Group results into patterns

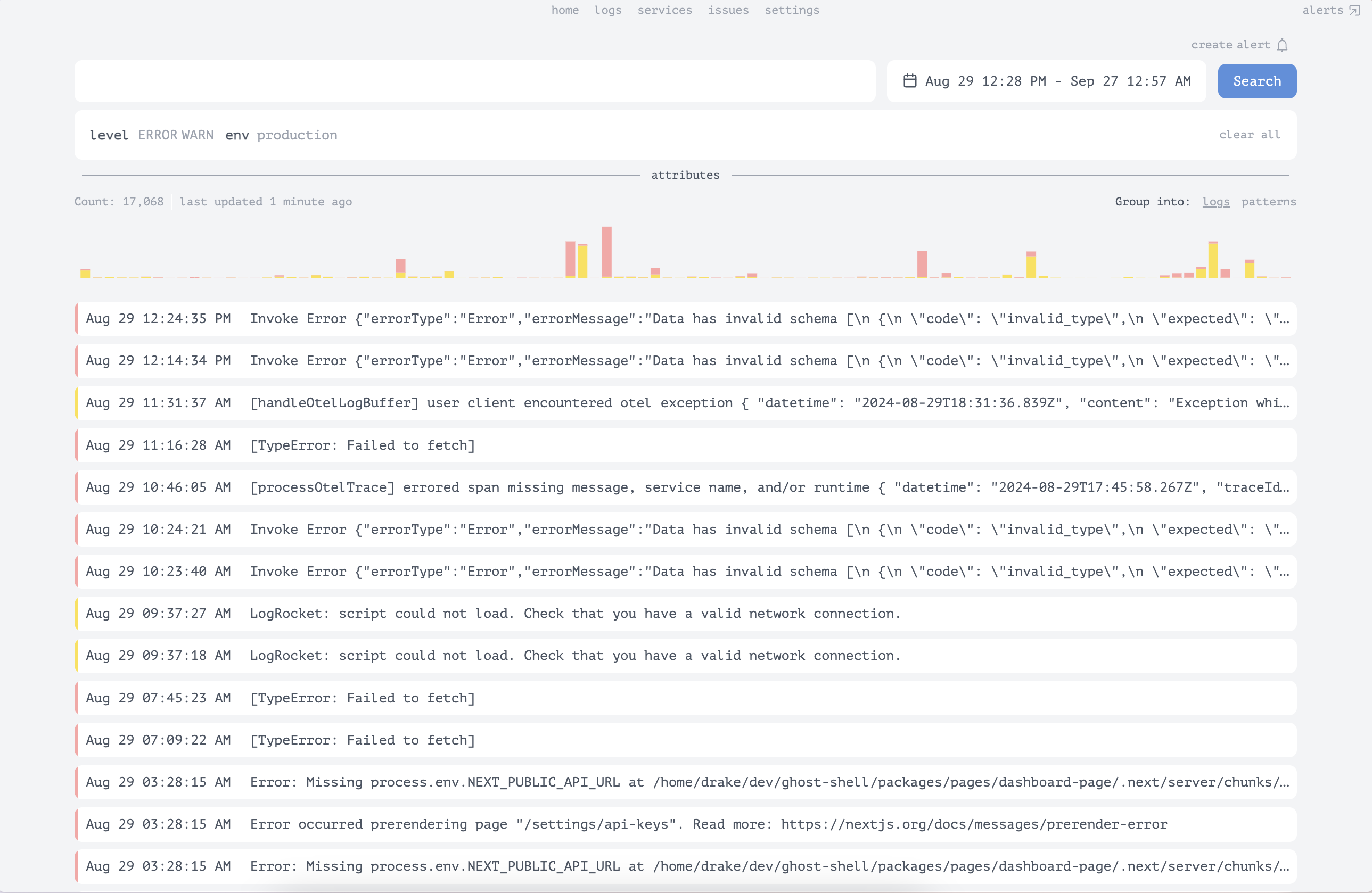coord(1268,202)
